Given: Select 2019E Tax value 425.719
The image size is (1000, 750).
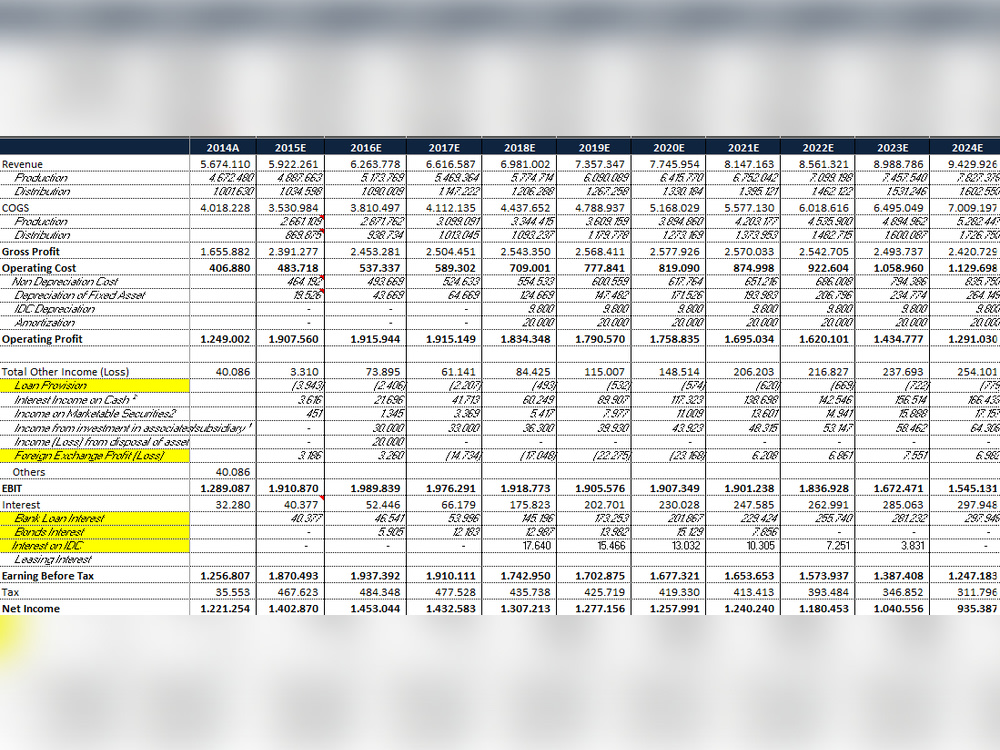Looking at the screenshot, I should (x=605, y=592).
